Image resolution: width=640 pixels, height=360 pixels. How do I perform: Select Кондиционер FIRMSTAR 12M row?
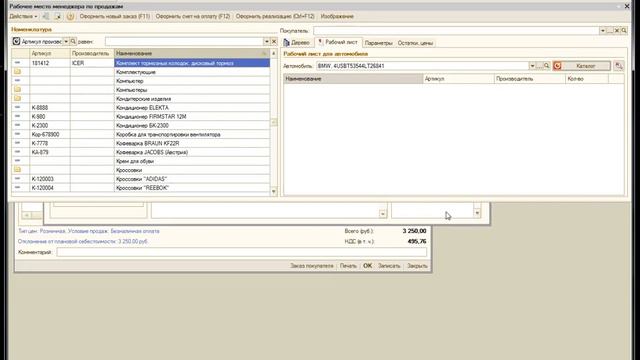coord(141,116)
